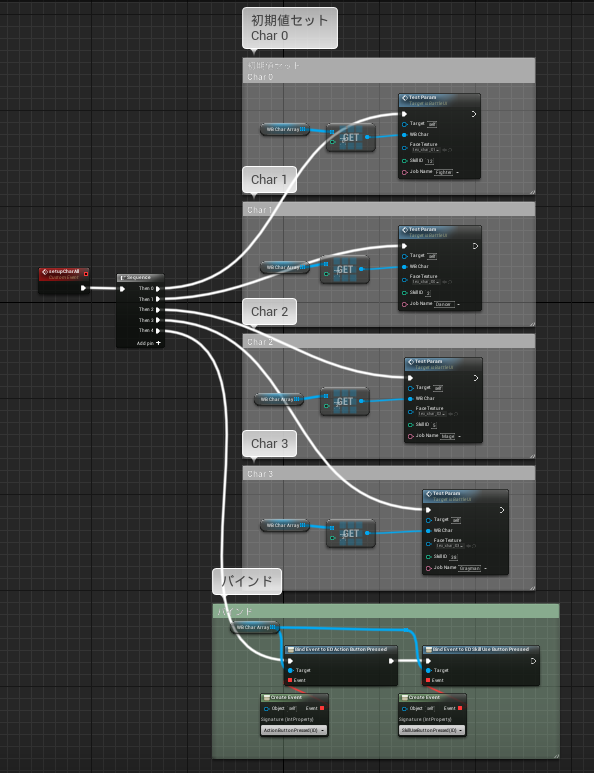The width and height of the screenshot is (594, 773).
Task: Open Face Texture dropdown in Char 1 node
Action: (425, 282)
